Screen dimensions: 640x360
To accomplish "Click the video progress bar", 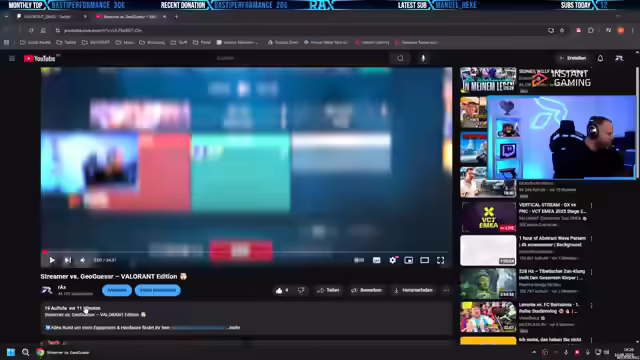I will point(246,252).
